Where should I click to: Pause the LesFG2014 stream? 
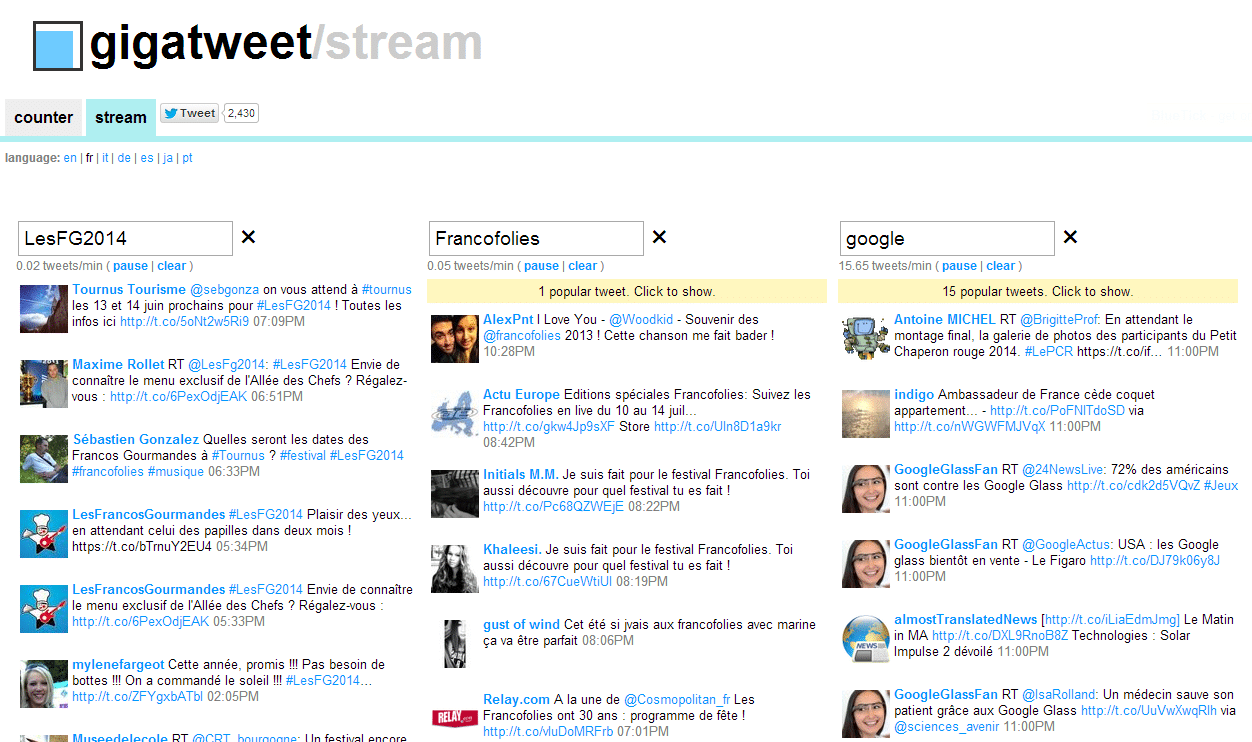[130, 266]
